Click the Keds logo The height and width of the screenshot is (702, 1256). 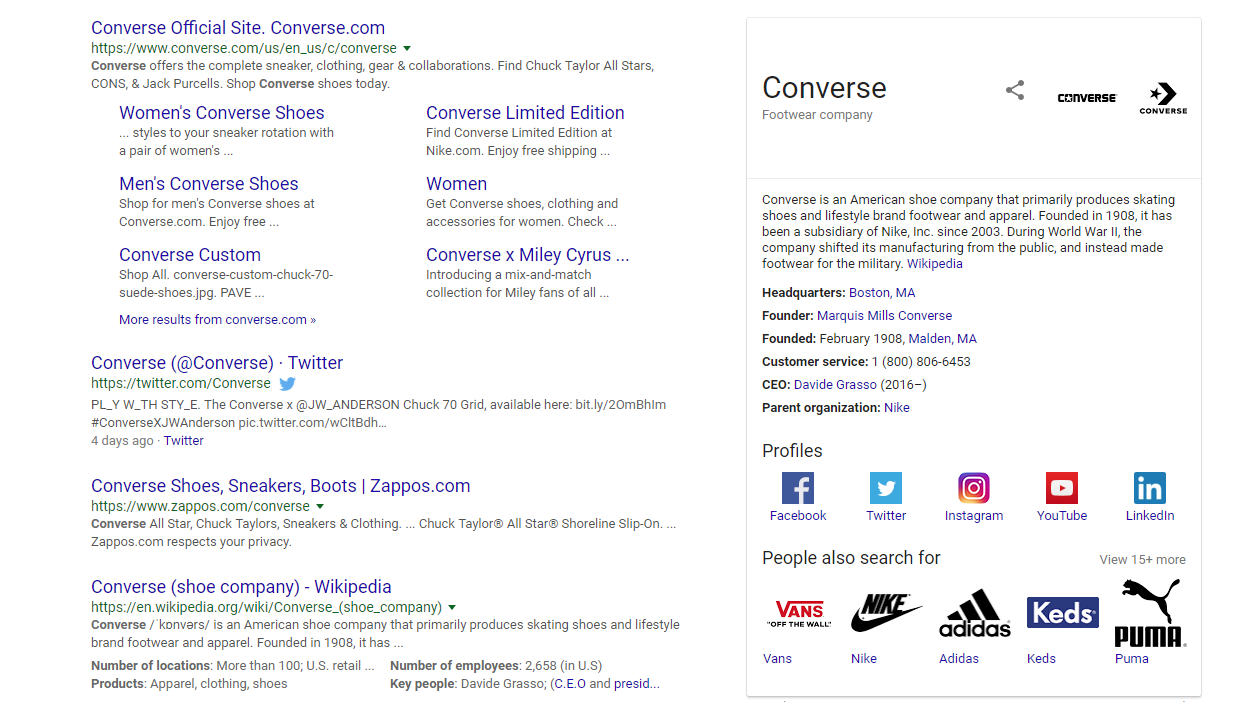pyautogui.click(x=1063, y=612)
